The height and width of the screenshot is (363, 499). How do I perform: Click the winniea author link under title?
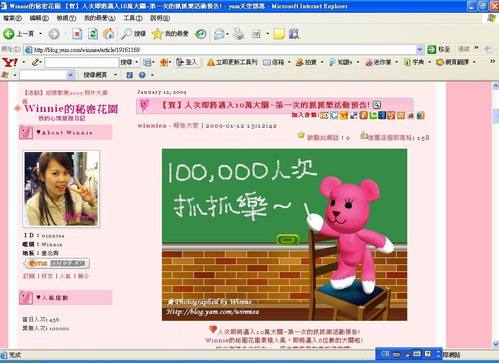[x=152, y=126]
